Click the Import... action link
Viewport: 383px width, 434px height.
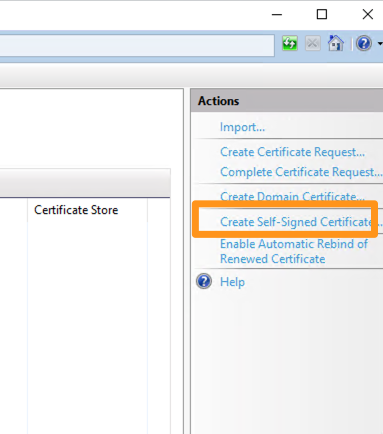coord(242,127)
